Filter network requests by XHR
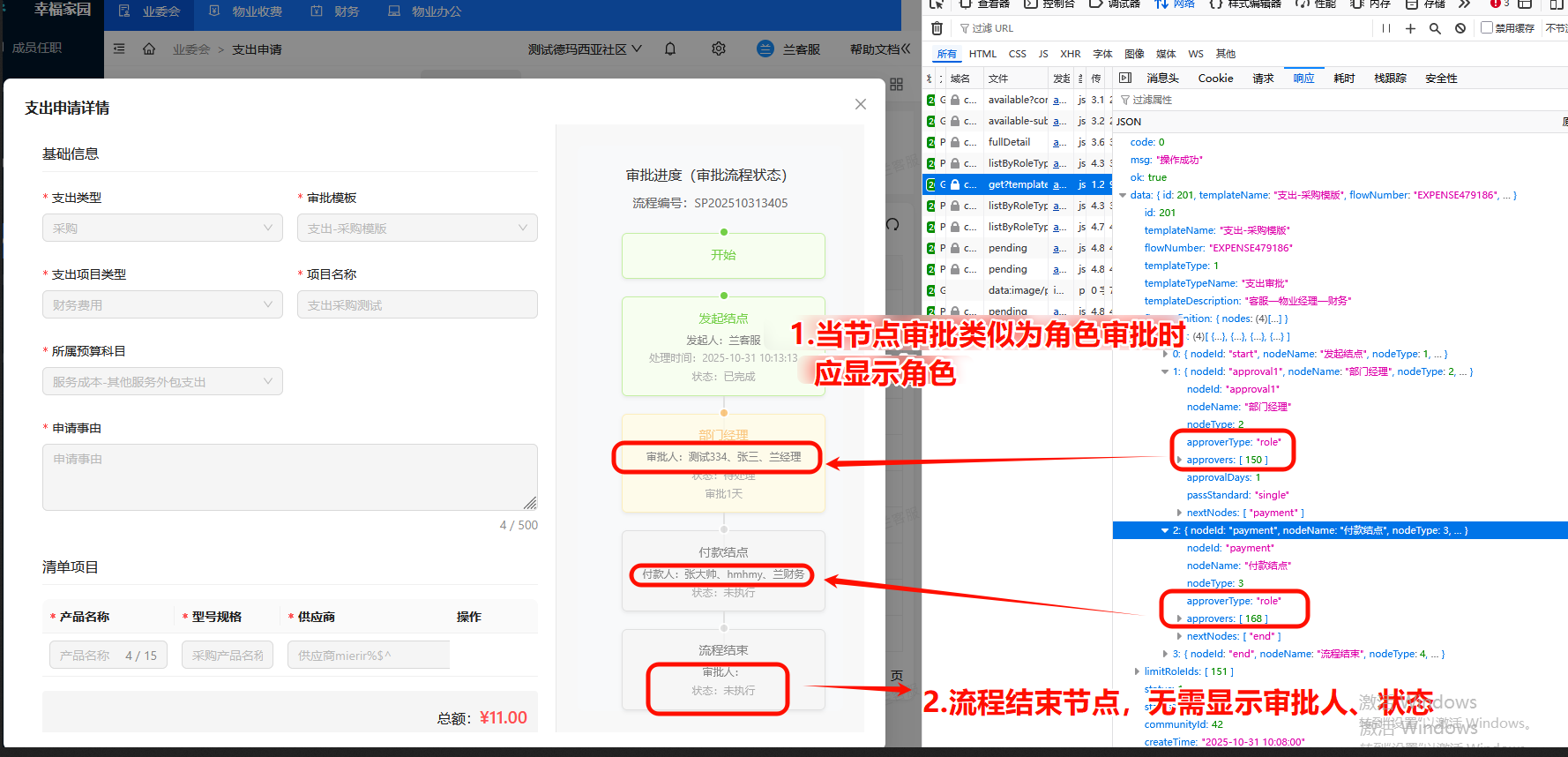Image resolution: width=1568 pixels, height=757 pixels. 1071,54
